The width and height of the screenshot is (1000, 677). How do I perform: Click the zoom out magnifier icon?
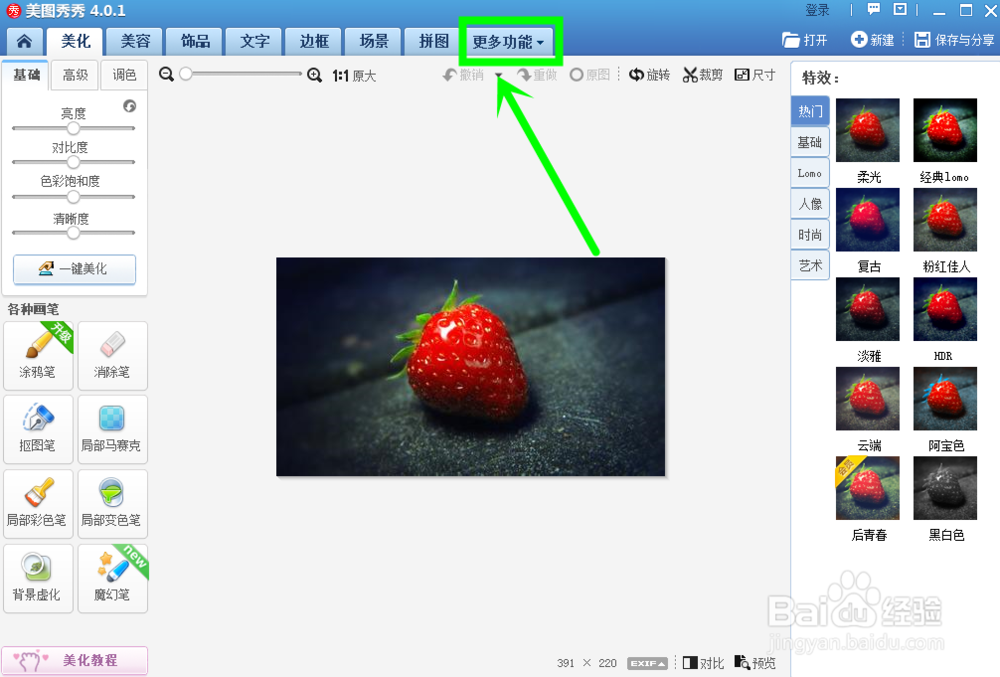point(166,75)
